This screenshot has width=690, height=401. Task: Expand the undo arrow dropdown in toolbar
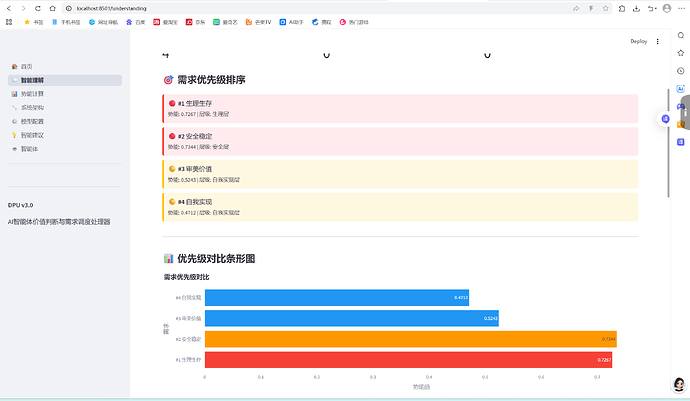coord(652,8)
